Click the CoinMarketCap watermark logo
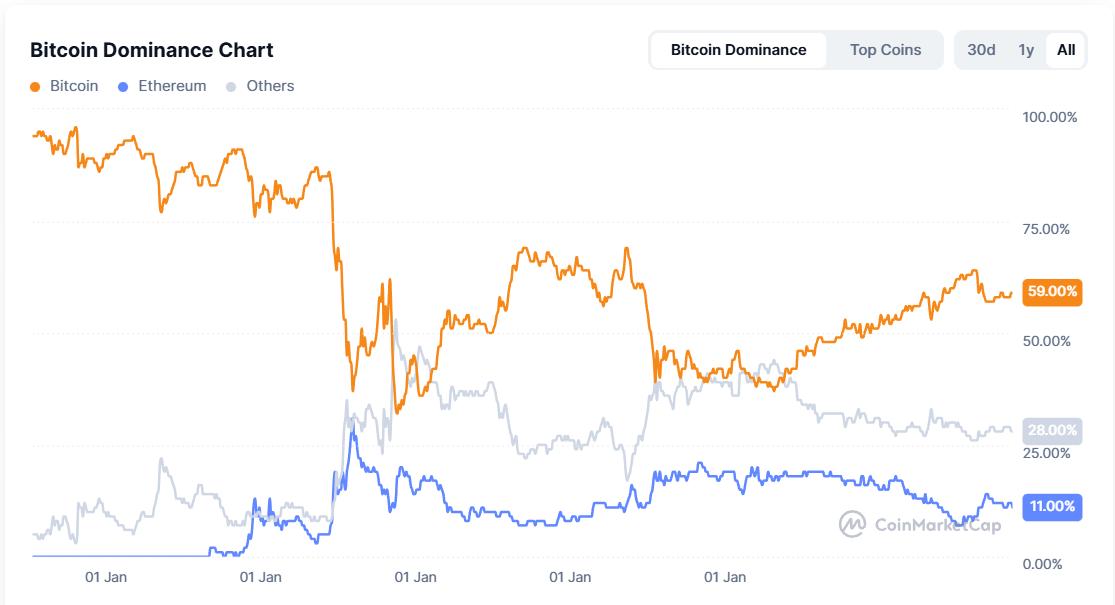This screenshot has height=605, width=1115. 853,521
